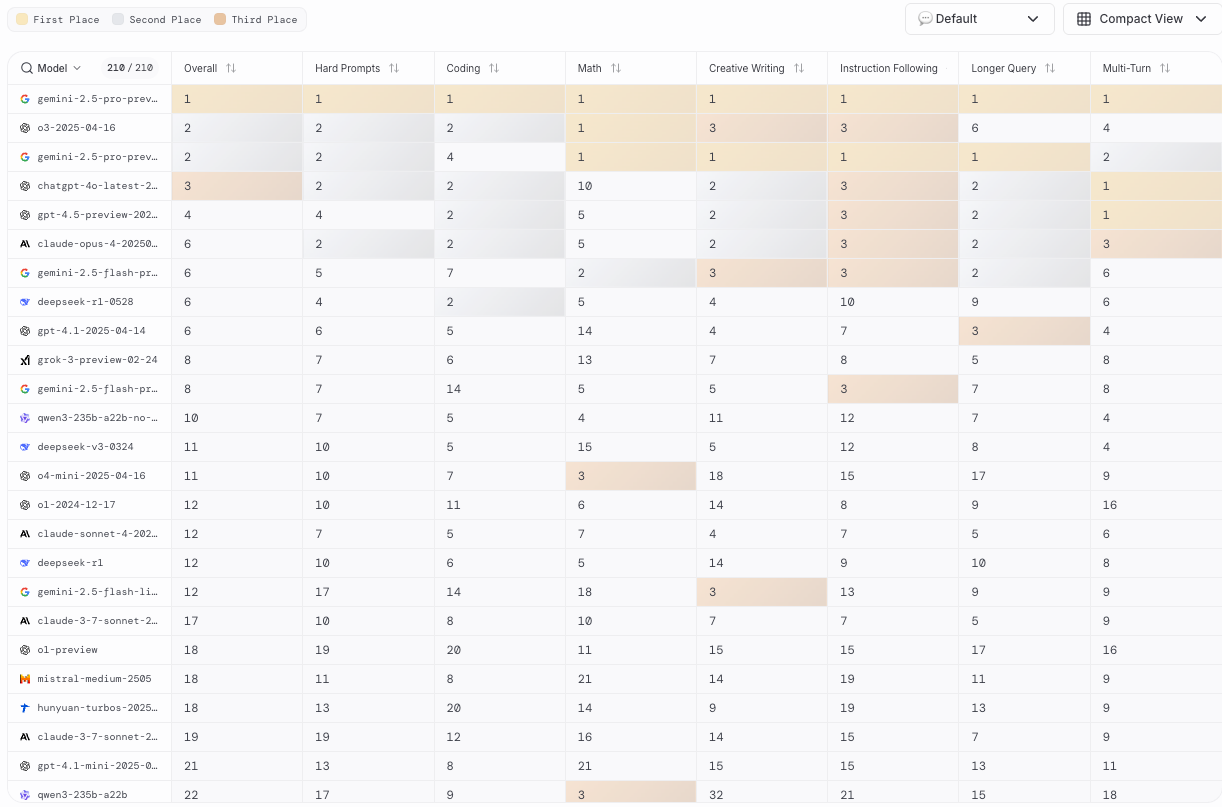Open the Default category dropdown
This screenshot has width=1222, height=807.
coord(980,19)
